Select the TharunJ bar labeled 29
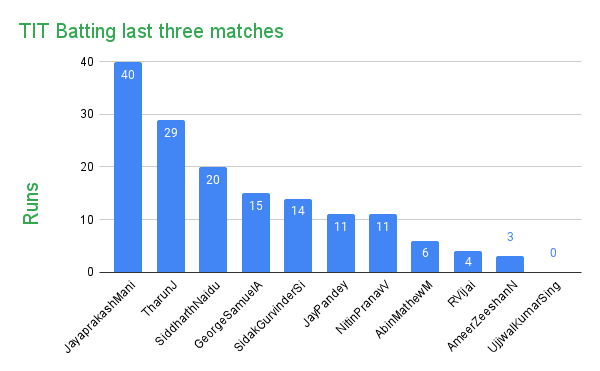The width and height of the screenshot is (600, 371). point(171,196)
